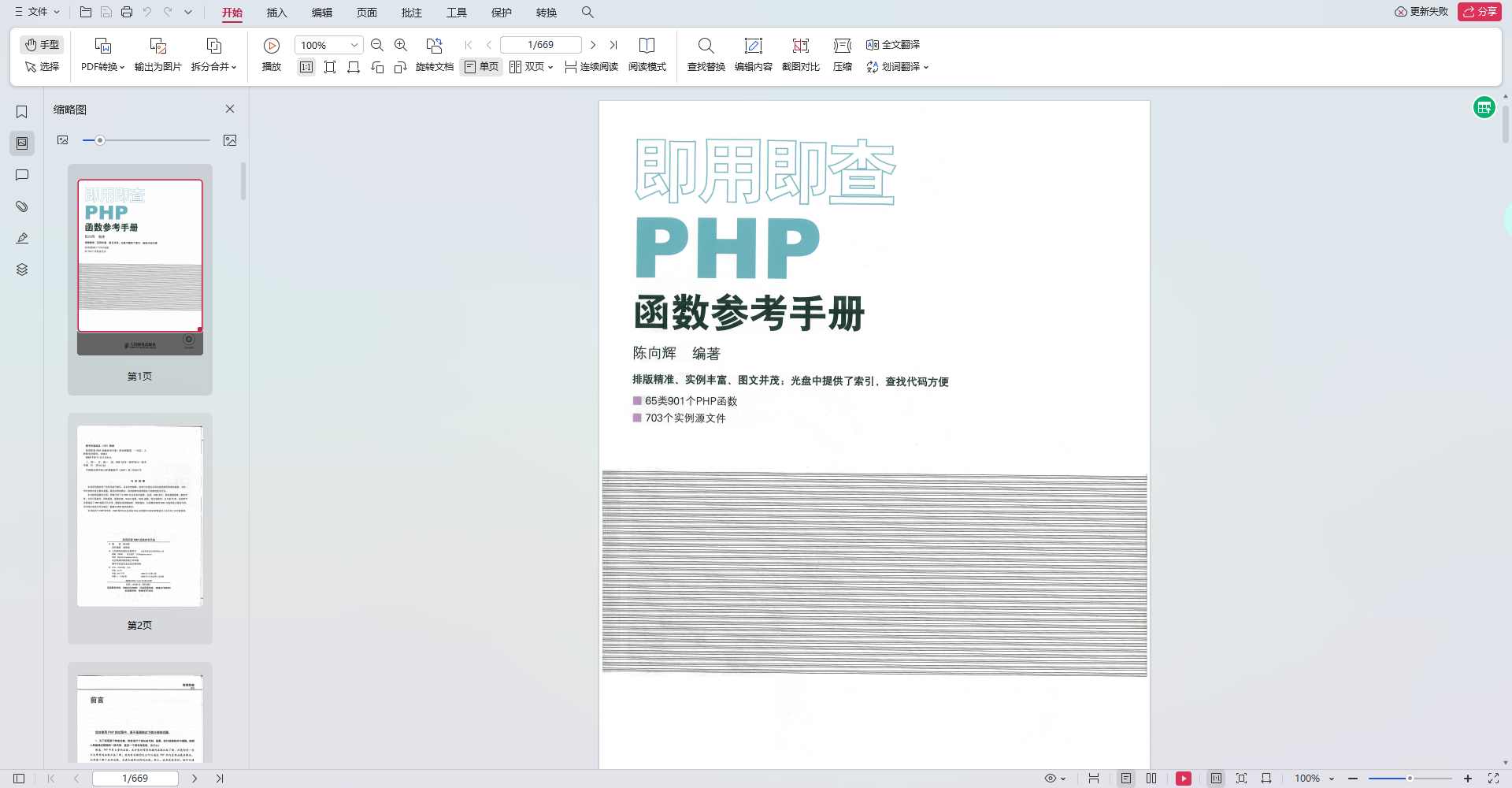The height and width of the screenshot is (788, 1512).
Task: Switch to 批注 tab
Action: (412, 13)
